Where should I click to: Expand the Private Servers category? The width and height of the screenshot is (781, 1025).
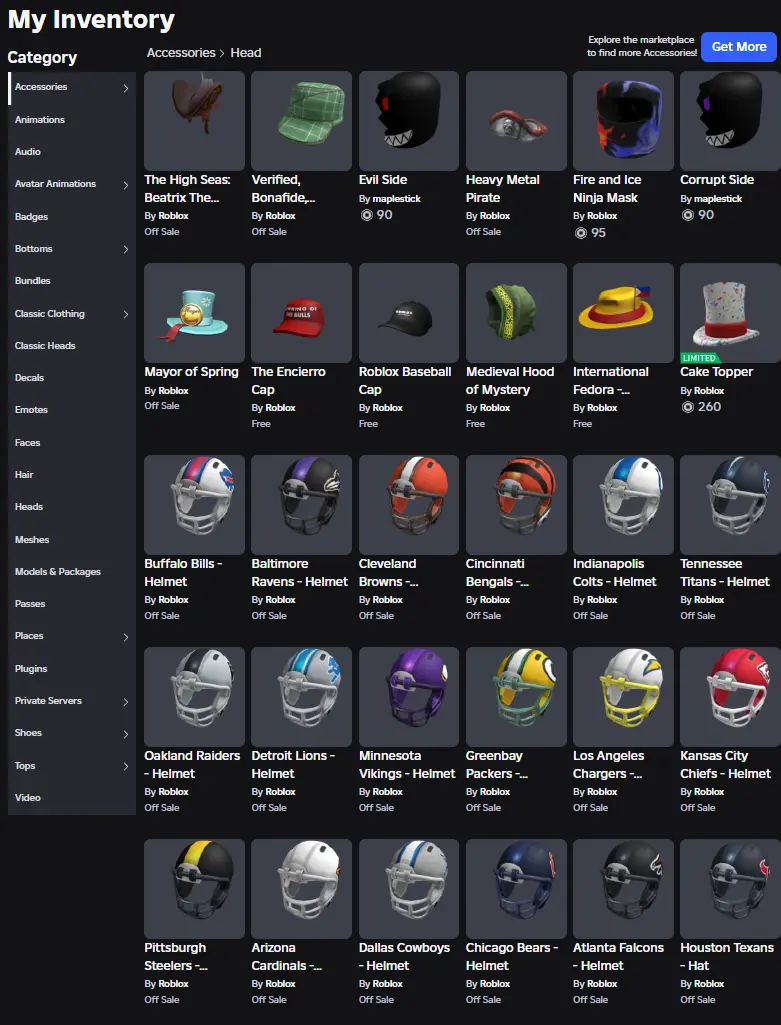tap(126, 702)
